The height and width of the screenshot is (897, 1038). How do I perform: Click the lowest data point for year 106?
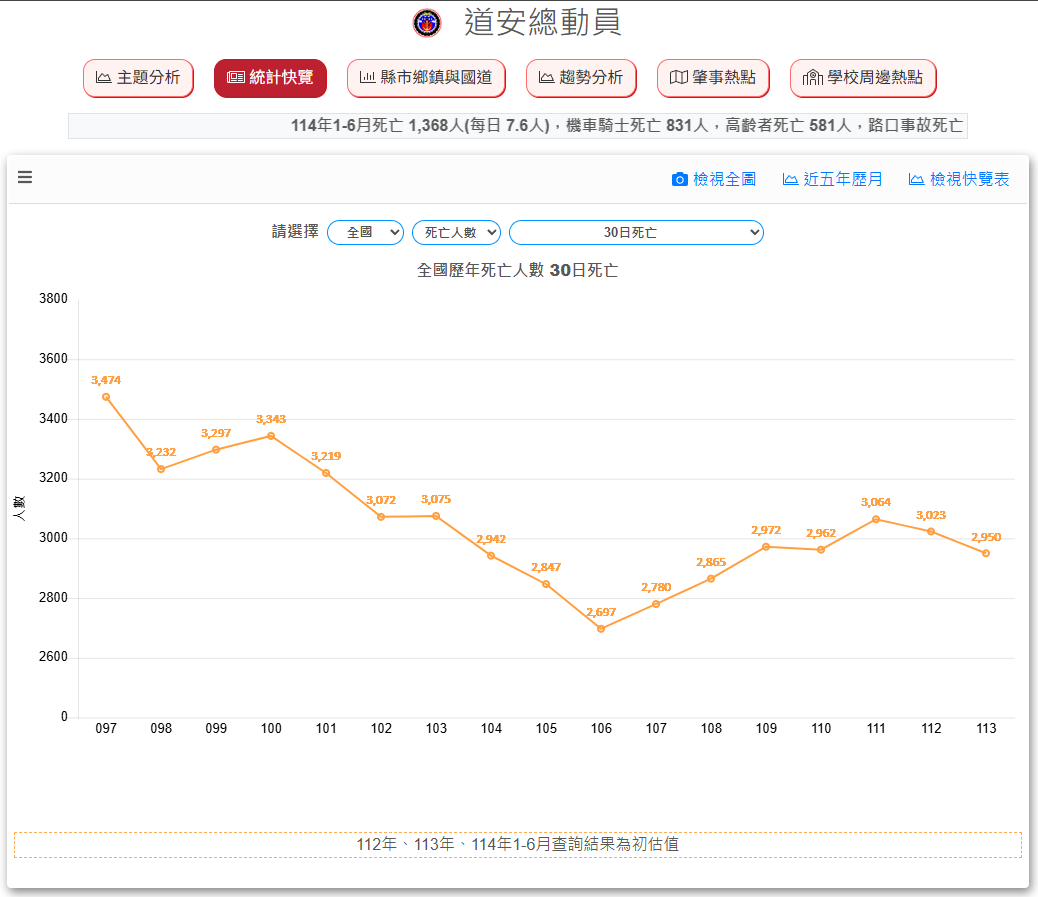601,629
